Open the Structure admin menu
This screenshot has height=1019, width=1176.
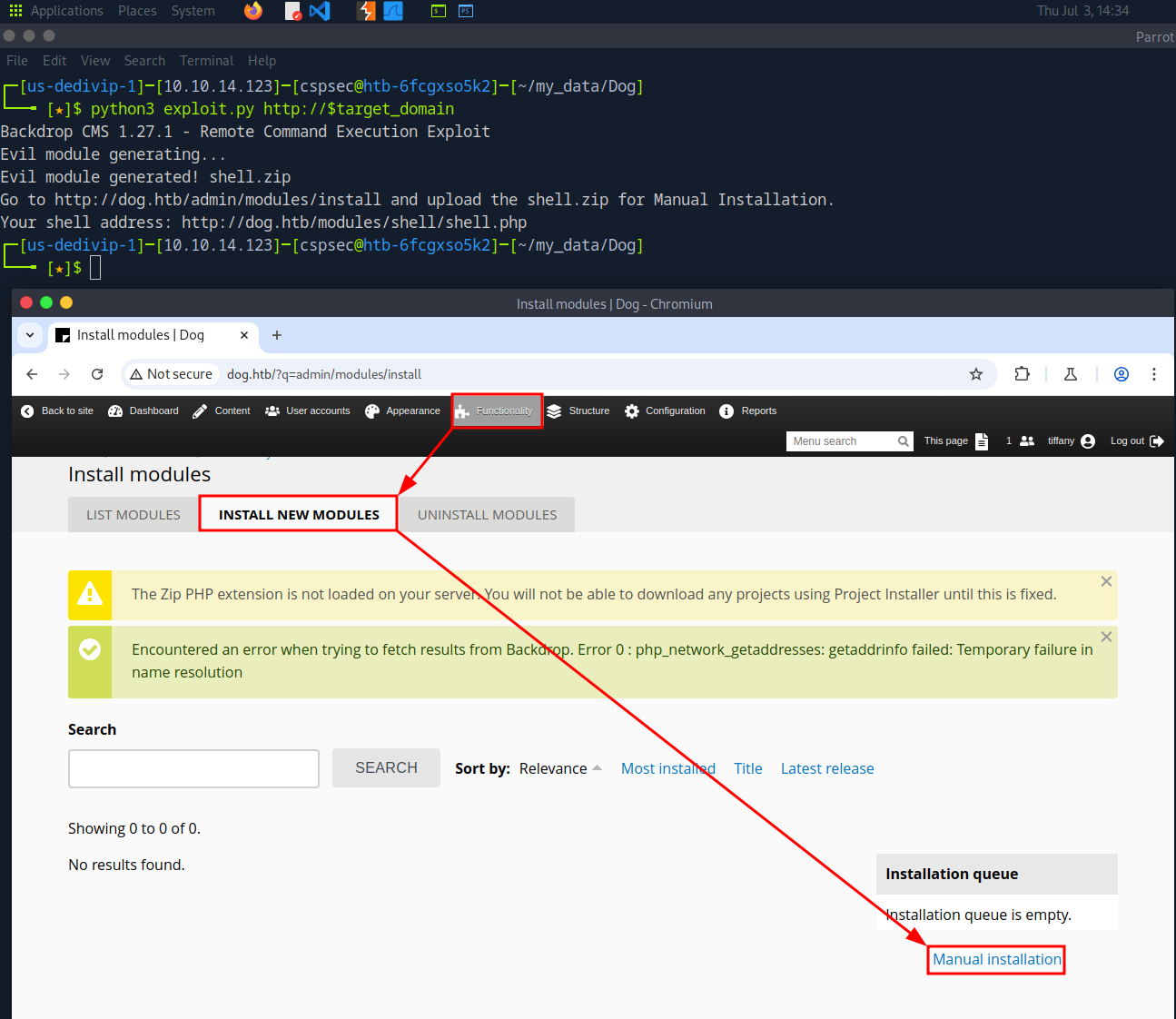[x=578, y=411]
